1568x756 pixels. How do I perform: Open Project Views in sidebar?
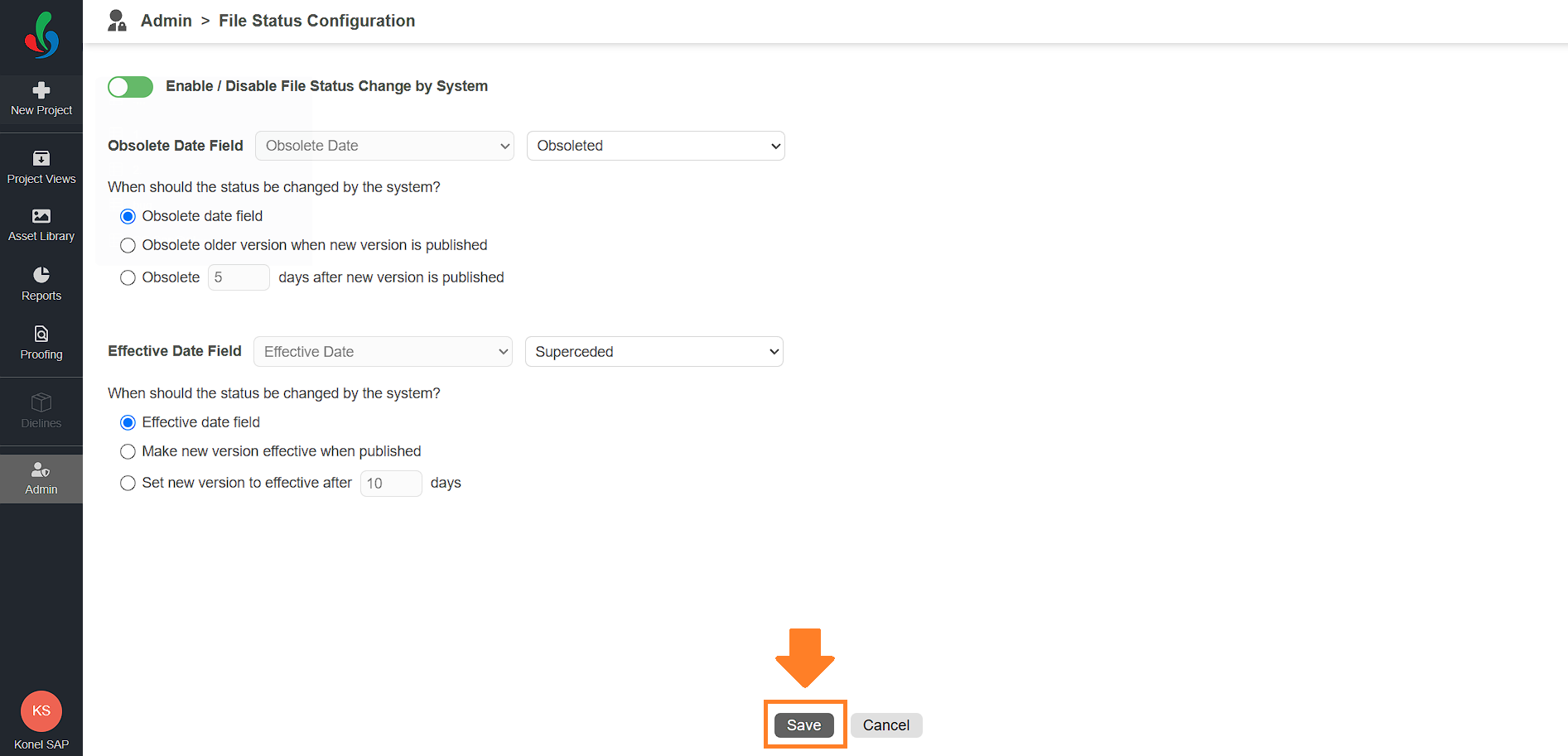pos(41,167)
